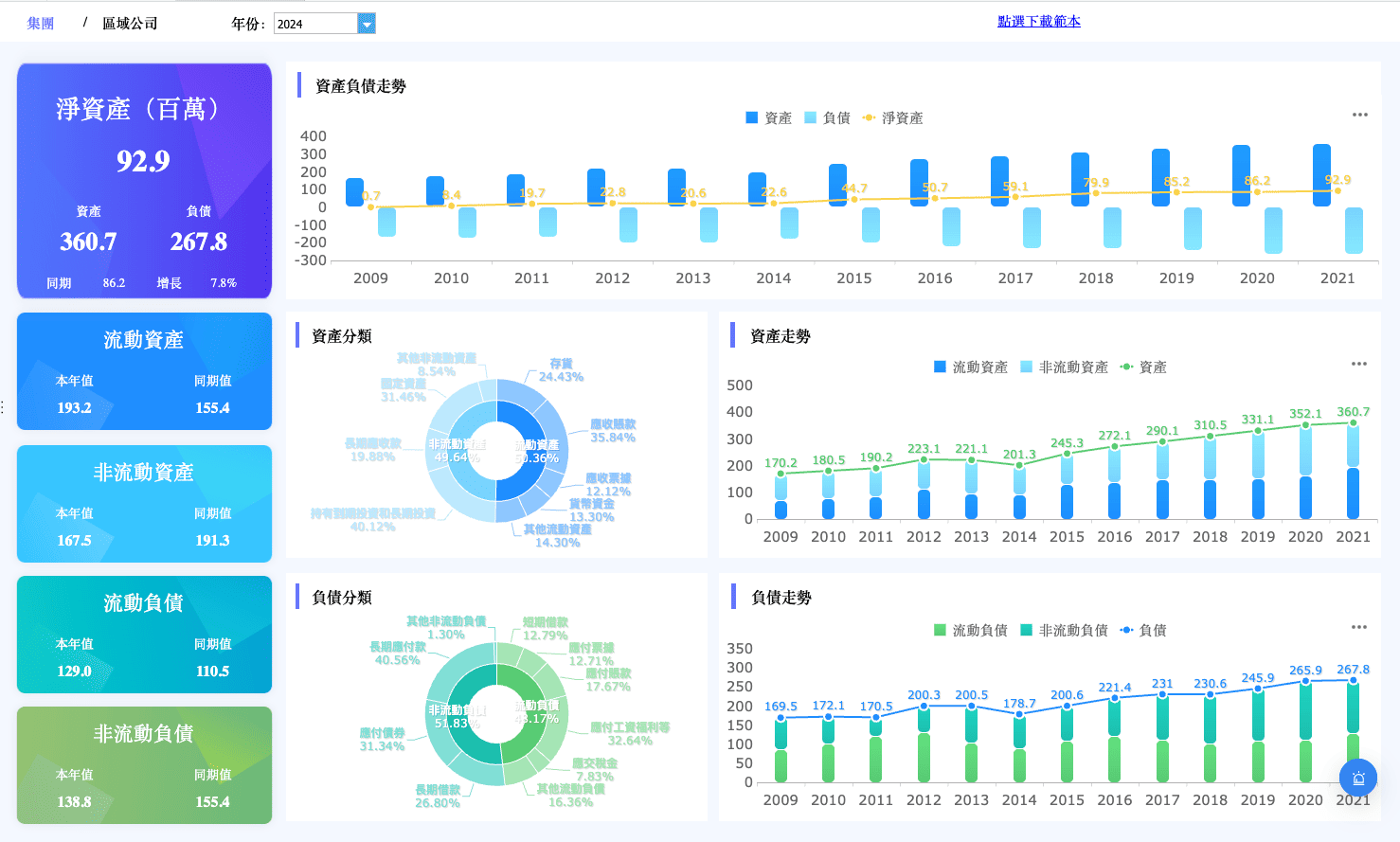Switch to the 集團 tab
The width and height of the screenshot is (1400, 842).
[x=41, y=24]
